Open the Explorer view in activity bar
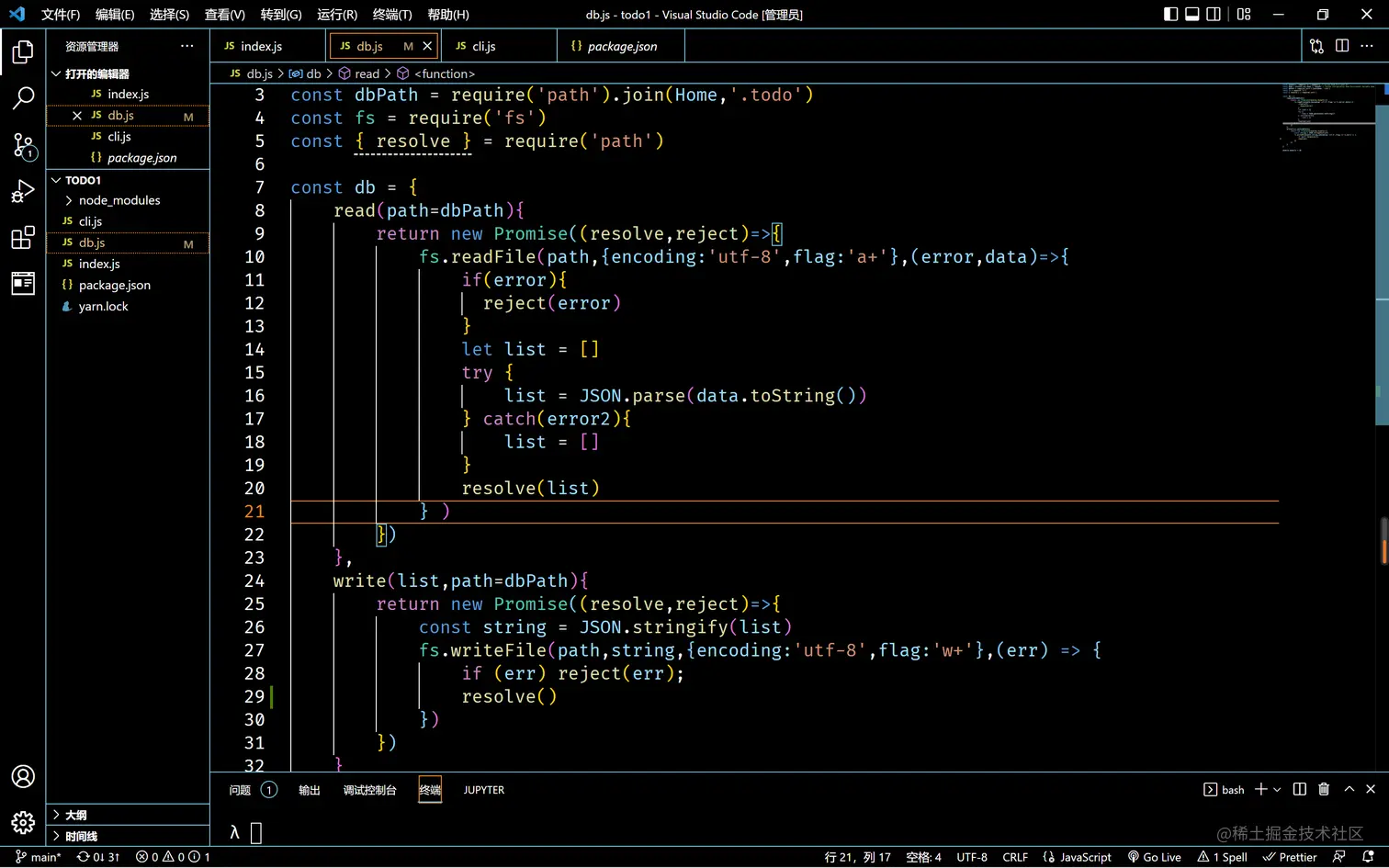 click(23, 52)
